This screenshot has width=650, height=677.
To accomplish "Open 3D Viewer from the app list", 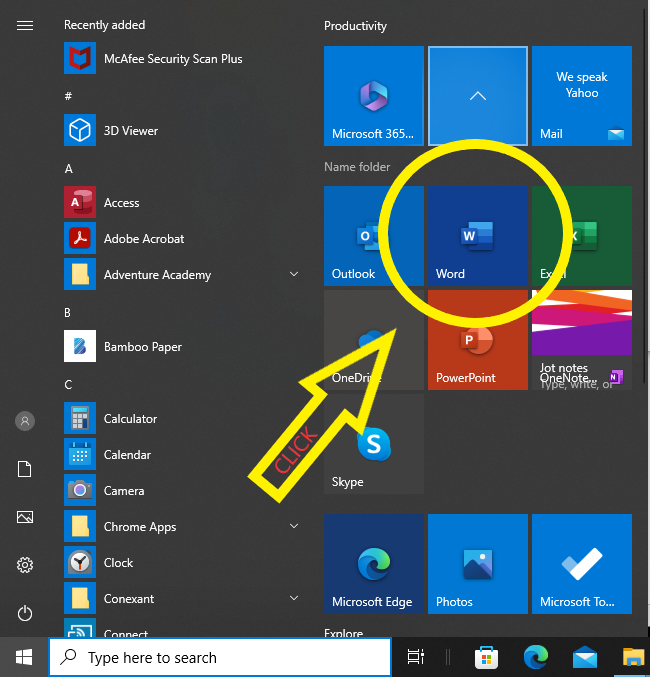I will click(130, 131).
